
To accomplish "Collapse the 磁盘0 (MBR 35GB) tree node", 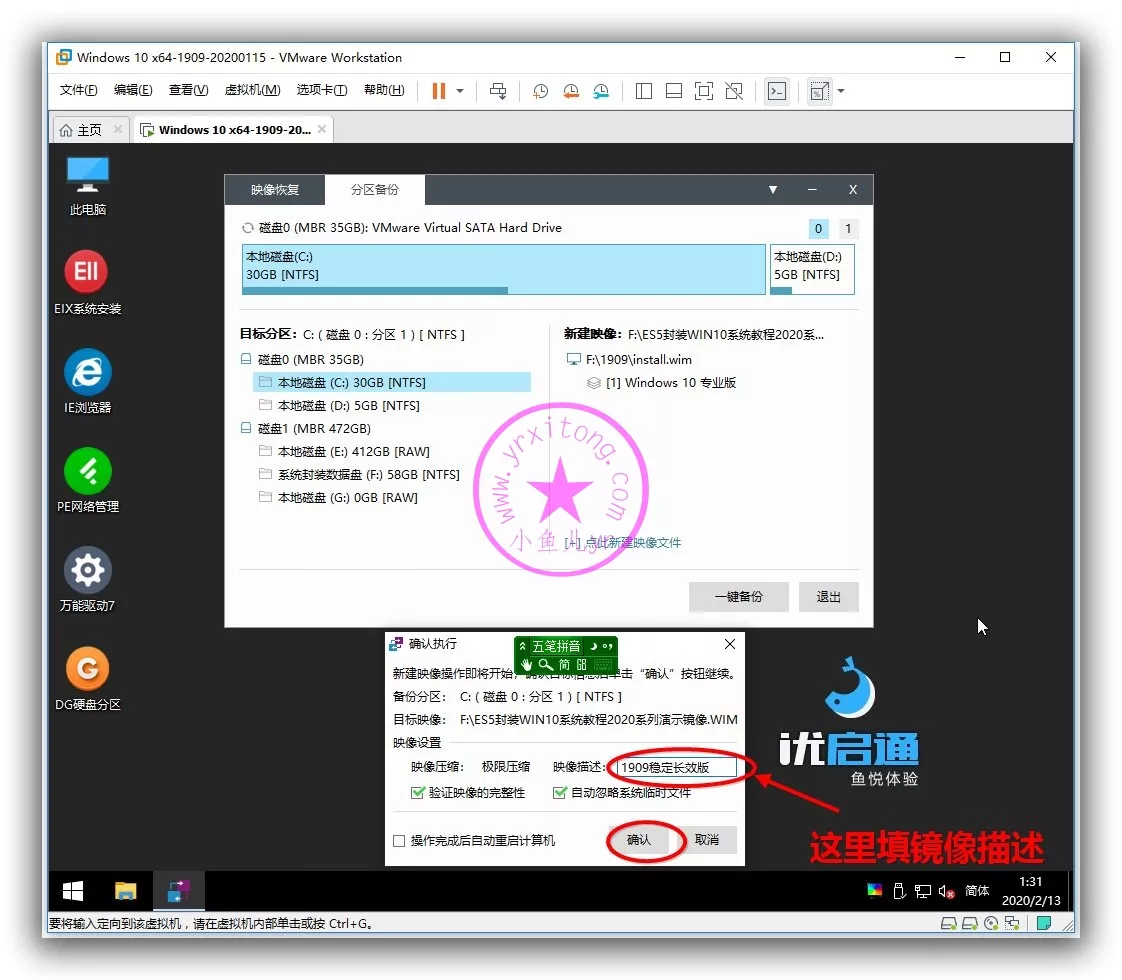I will [x=246, y=360].
